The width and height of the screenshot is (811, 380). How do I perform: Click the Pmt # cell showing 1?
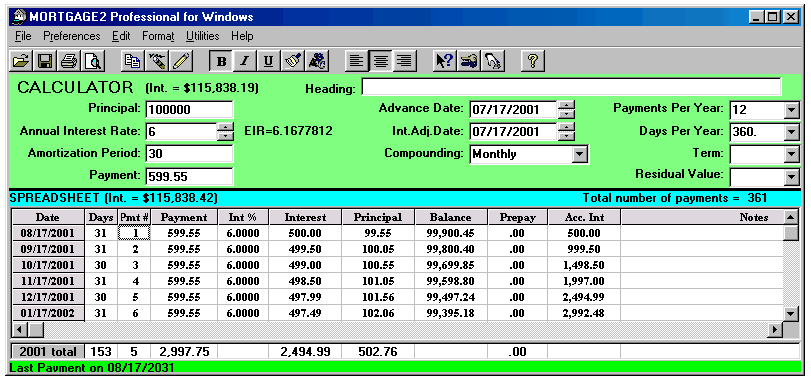(134, 233)
